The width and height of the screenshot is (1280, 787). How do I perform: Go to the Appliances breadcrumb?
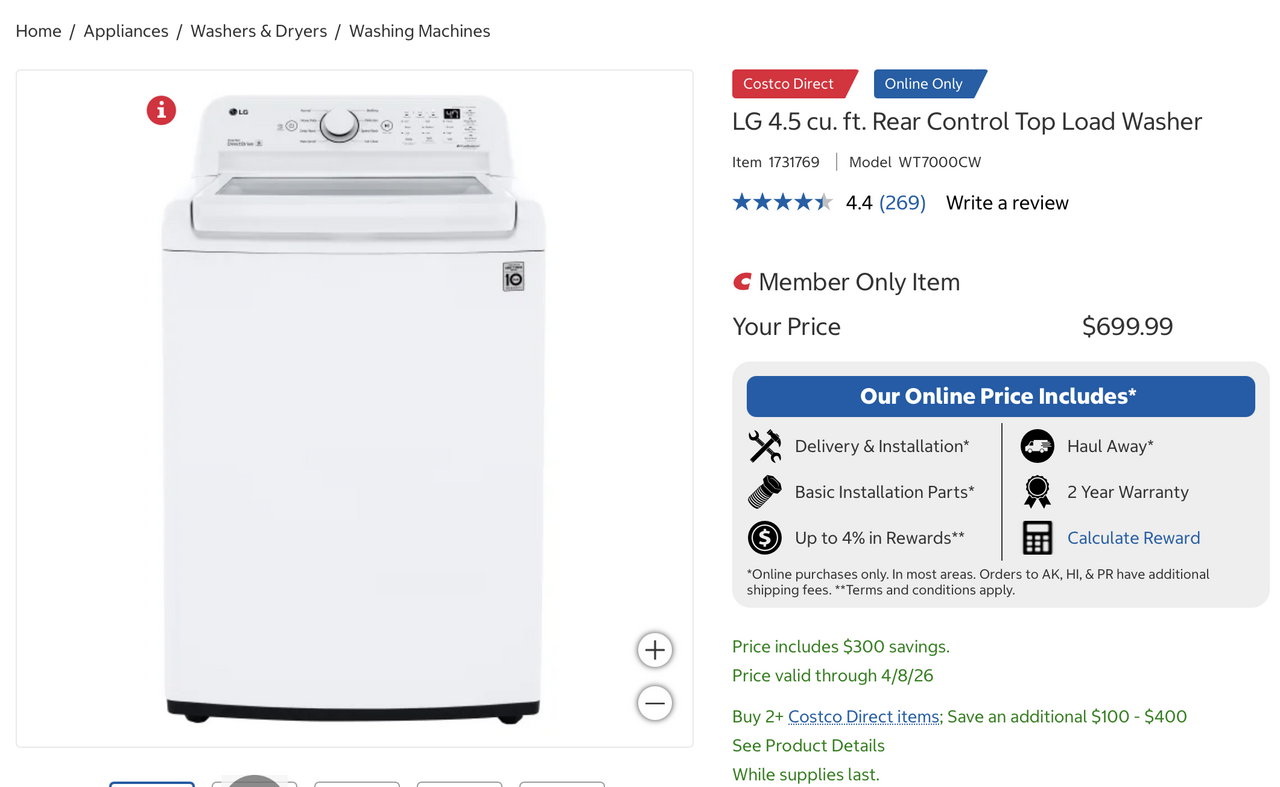point(126,31)
